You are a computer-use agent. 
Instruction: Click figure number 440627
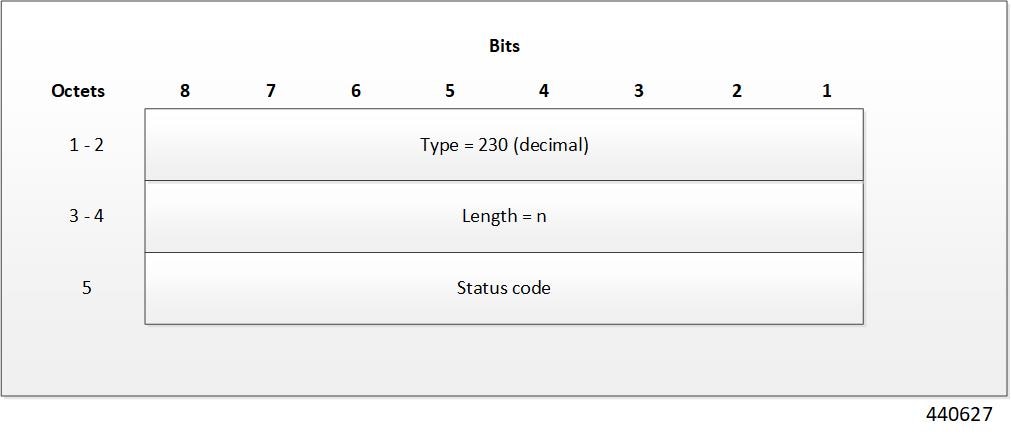(959, 414)
